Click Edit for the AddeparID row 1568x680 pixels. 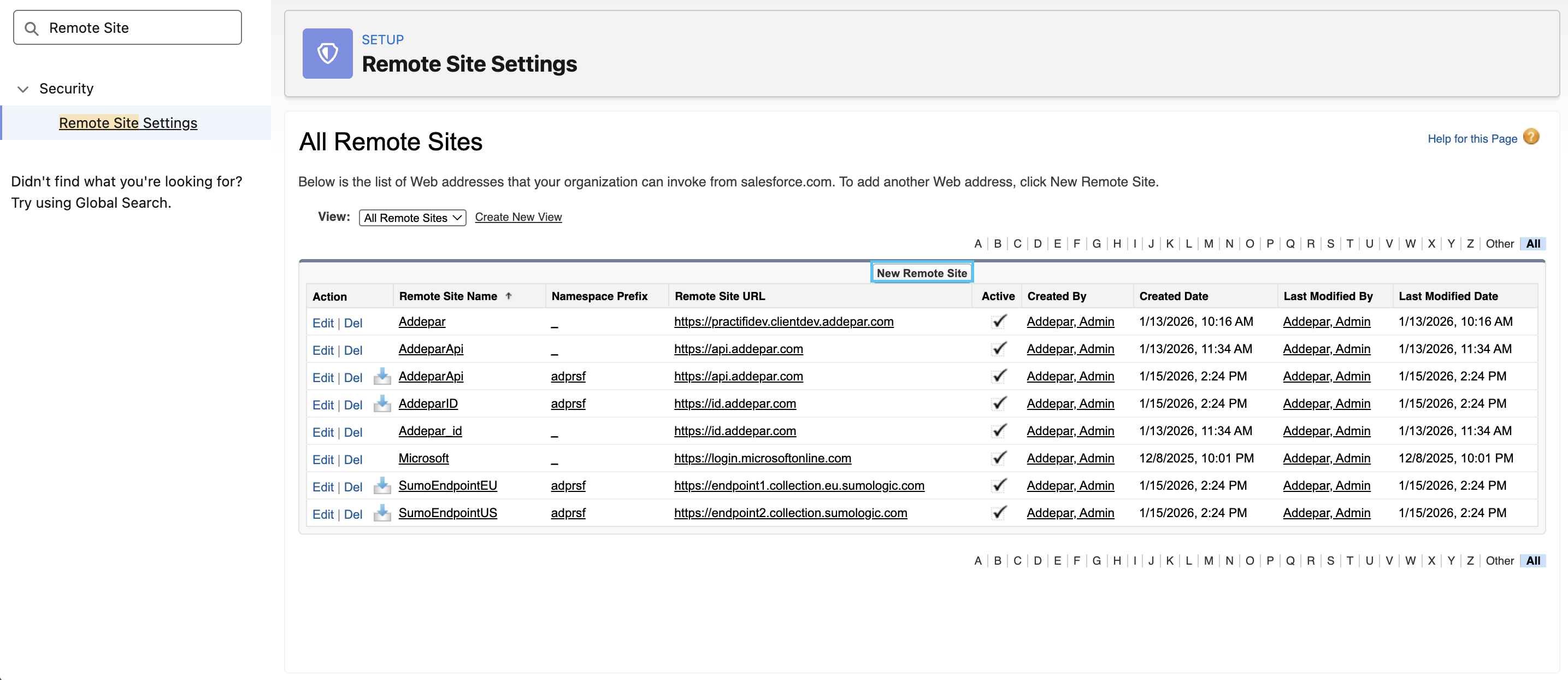[x=322, y=405]
